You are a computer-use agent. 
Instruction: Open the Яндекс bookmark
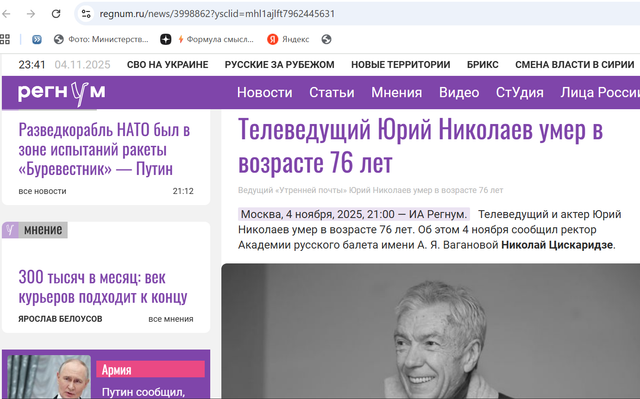pyautogui.click(x=288, y=39)
